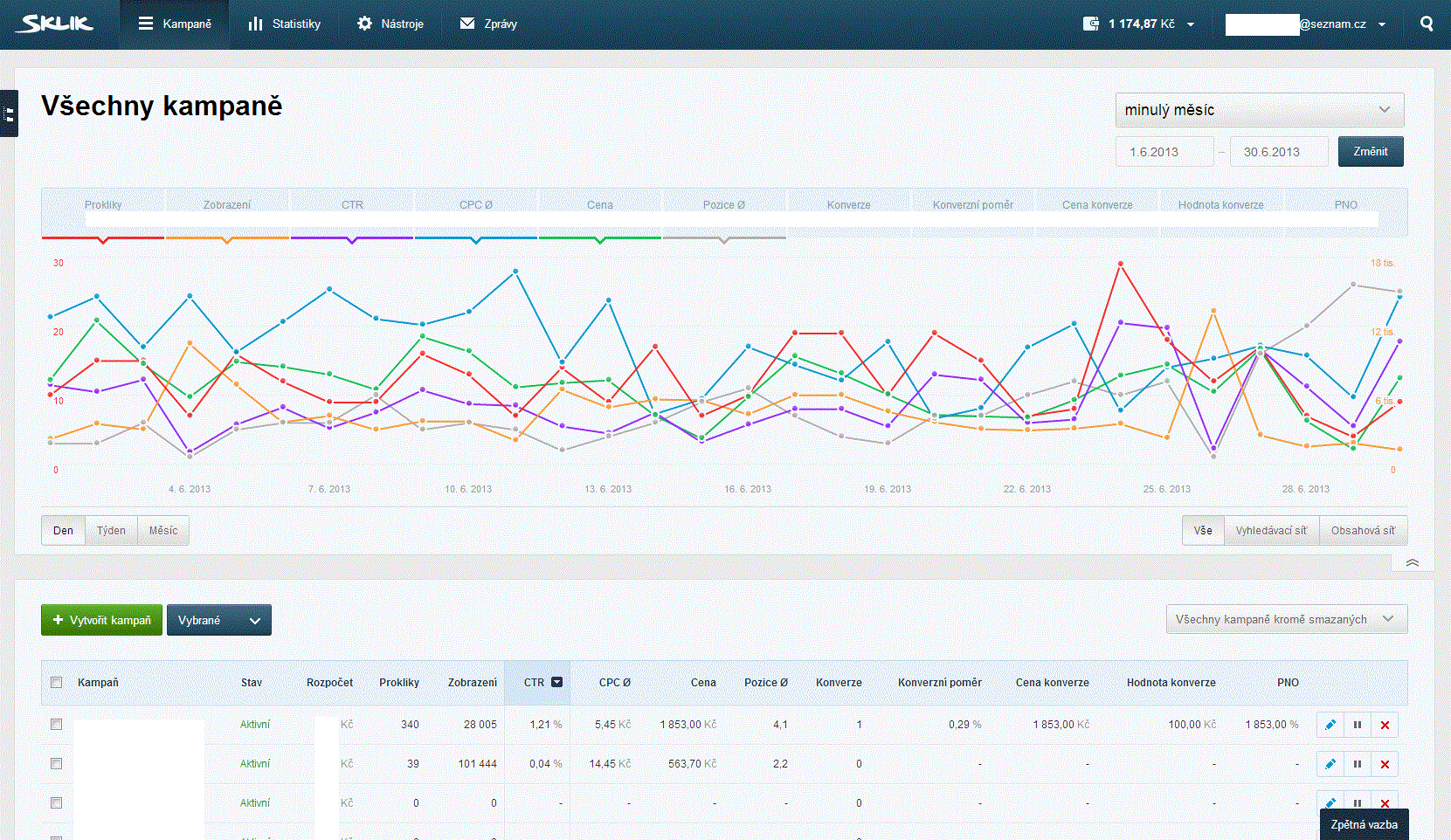Open the 'minulý měsíc' date range dropdown
The height and width of the screenshot is (840, 1451).
(x=1259, y=110)
